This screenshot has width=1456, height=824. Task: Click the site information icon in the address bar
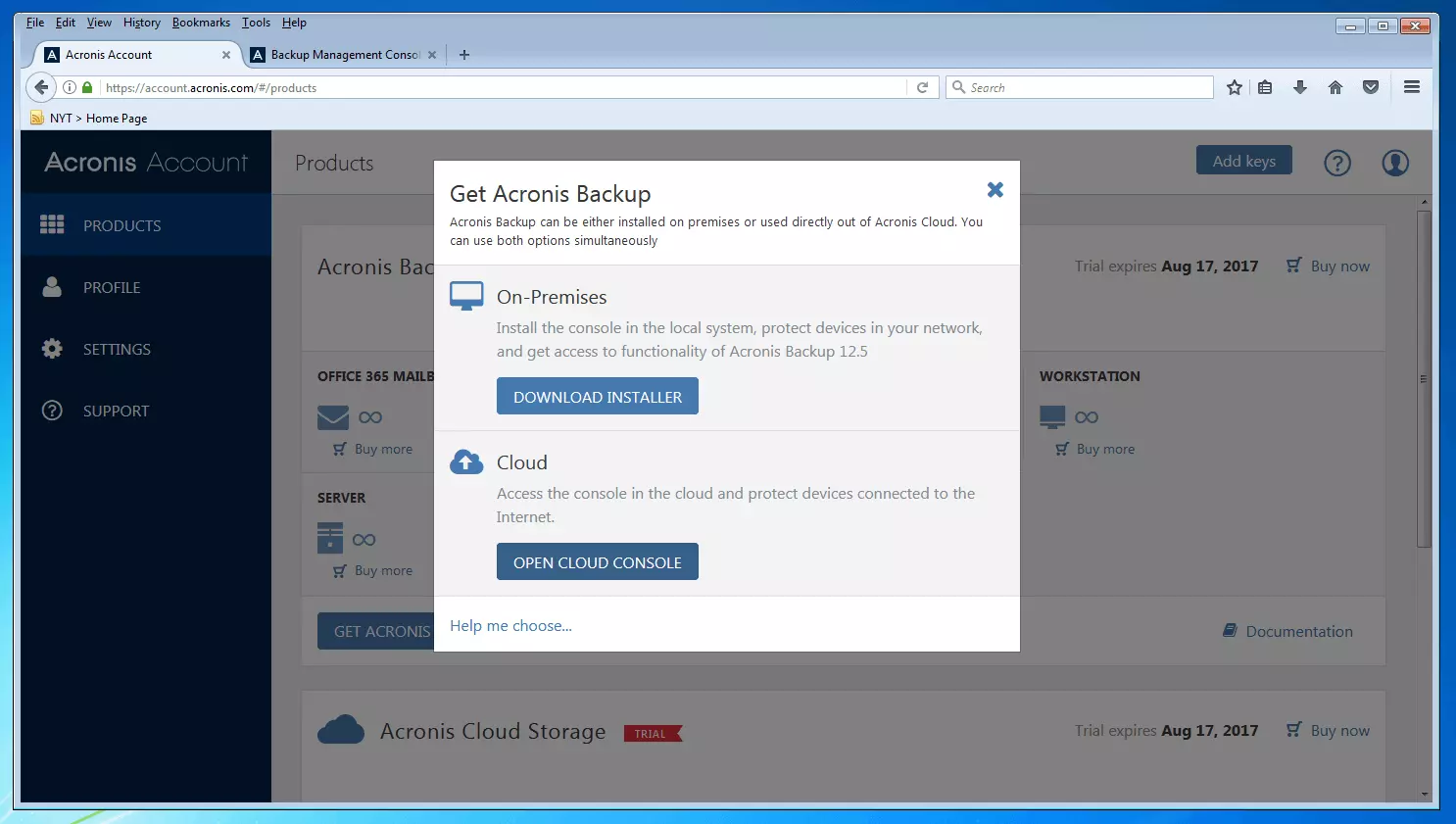[70, 87]
